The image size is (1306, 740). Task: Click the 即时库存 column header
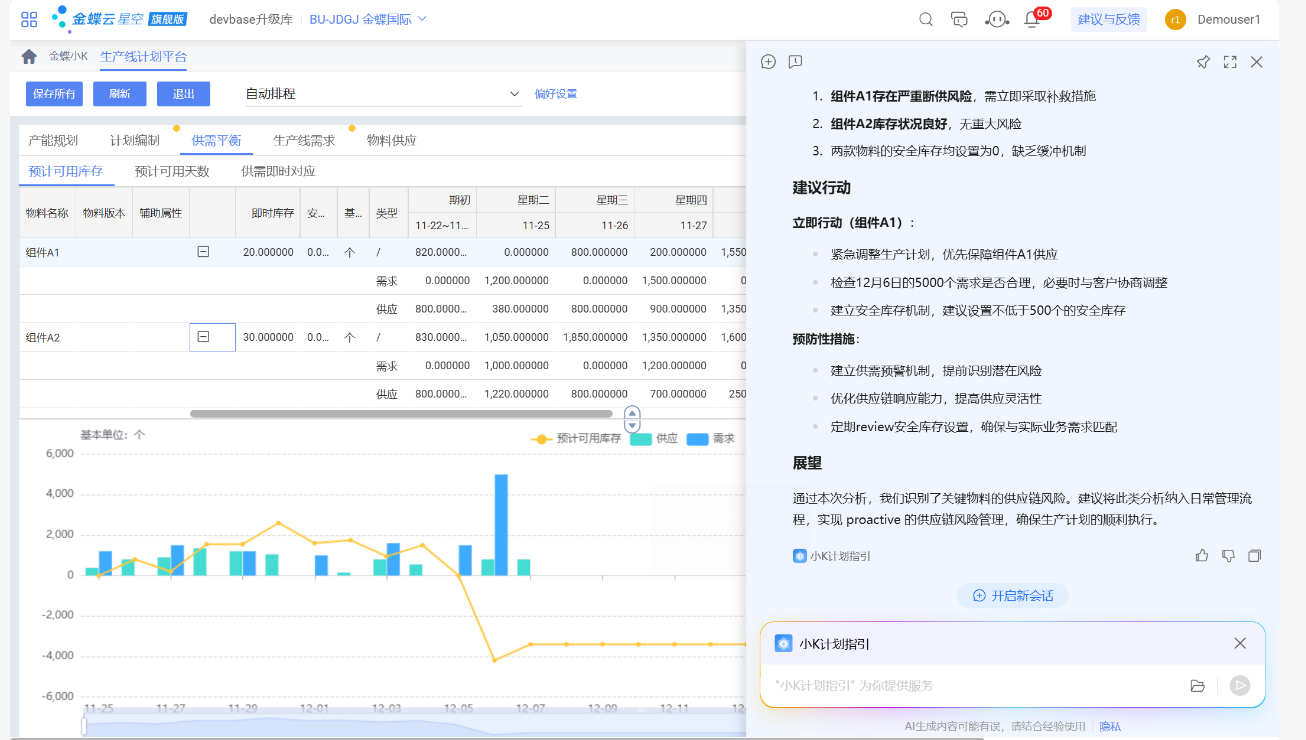click(268, 213)
